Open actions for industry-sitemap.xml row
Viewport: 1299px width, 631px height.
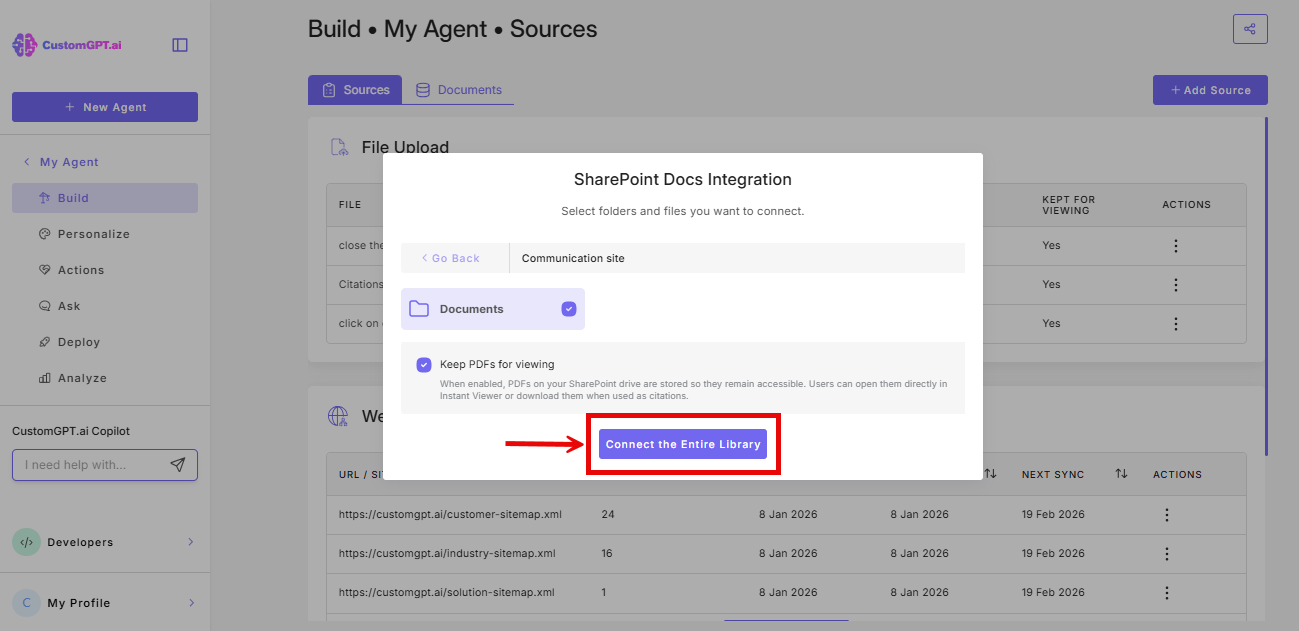[1166, 554]
